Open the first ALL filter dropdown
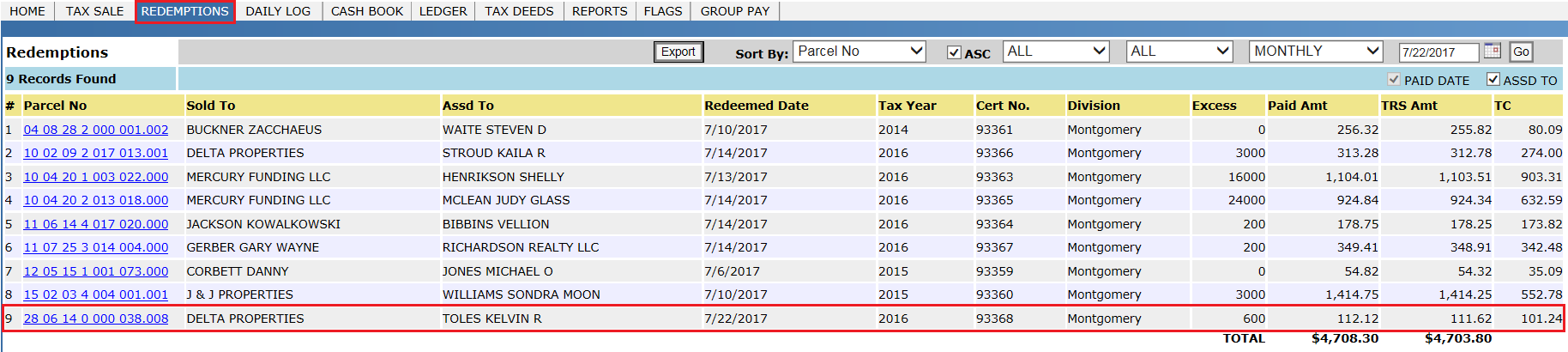Viewport: 1568px width, 352px height. 1057,52
